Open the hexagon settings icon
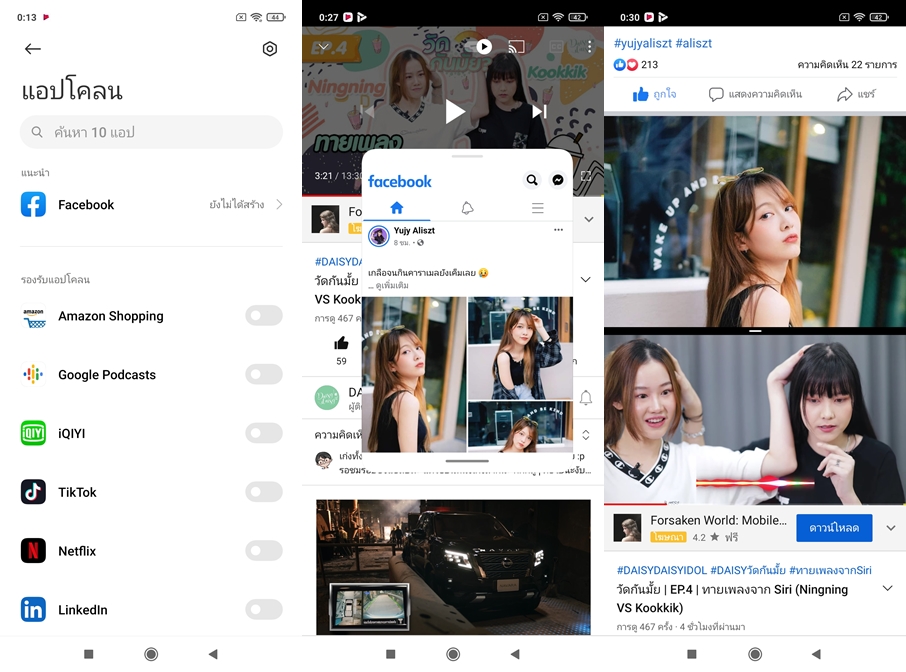 [x=269, y=49]
